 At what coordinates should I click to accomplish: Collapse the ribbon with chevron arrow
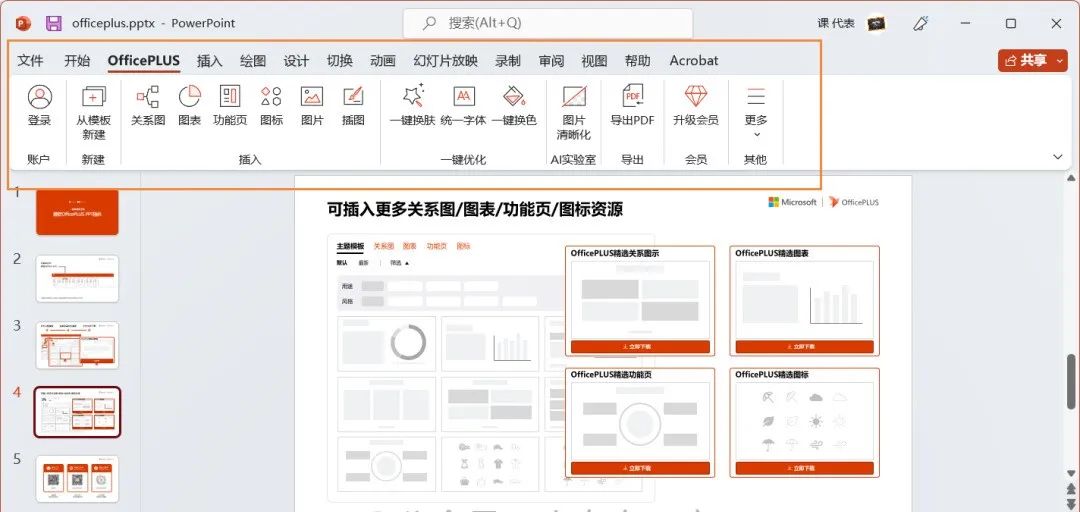[x=1058, y=157]
